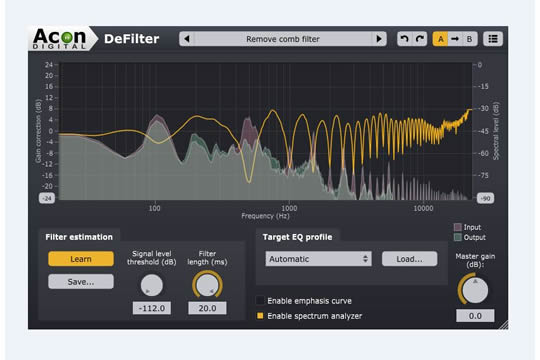Click the Master gain (dB) label

click(475, 260)
